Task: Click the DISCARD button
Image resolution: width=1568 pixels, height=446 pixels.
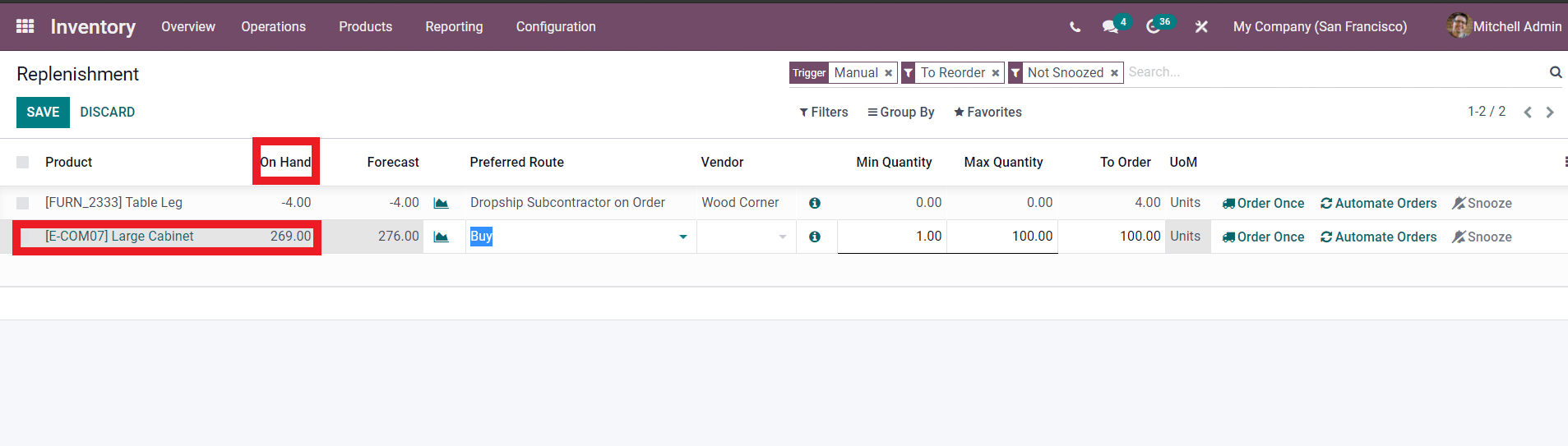Action: click(x=108, y=113)
